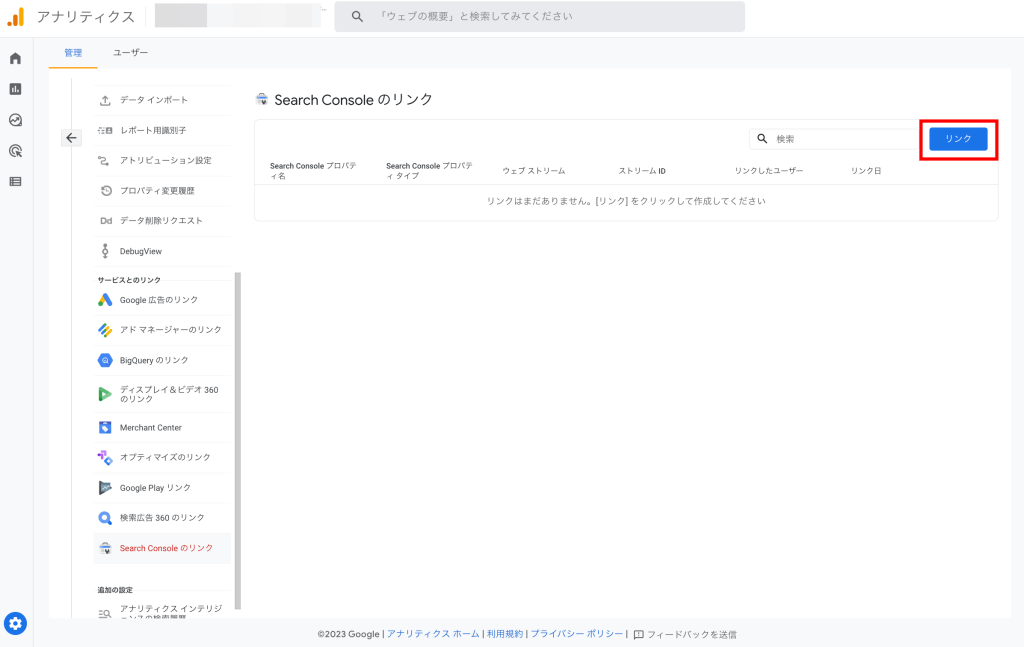This screenshot has width=1024, height=647.
Task: Open DebugView menu item
Action: [x=162, y=251]
